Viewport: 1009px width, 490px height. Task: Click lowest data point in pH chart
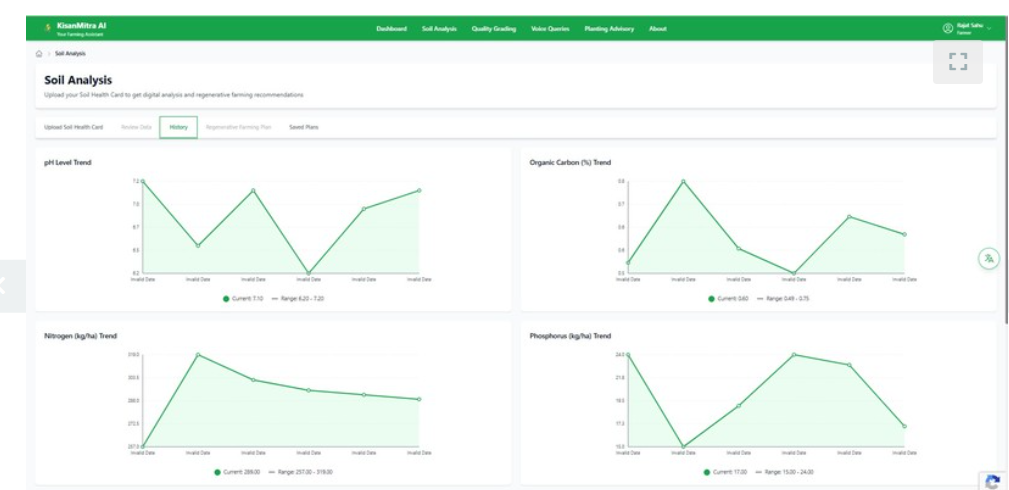[308, 273]
